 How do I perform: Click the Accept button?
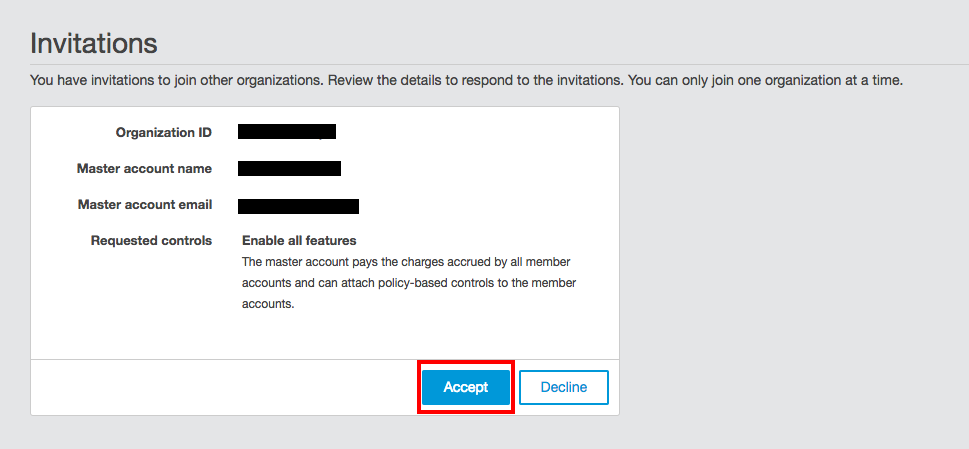tap(465, 387)
